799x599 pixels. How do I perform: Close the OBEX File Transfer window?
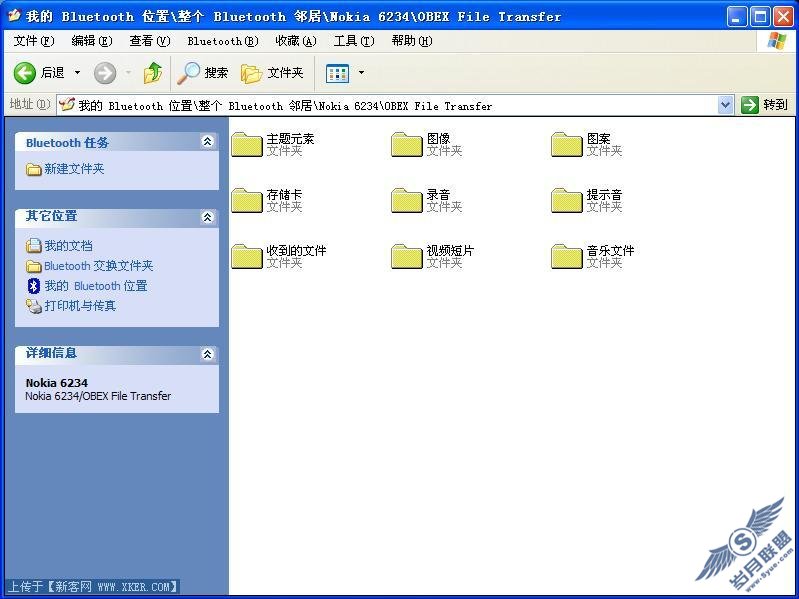(x=783, y=17)
